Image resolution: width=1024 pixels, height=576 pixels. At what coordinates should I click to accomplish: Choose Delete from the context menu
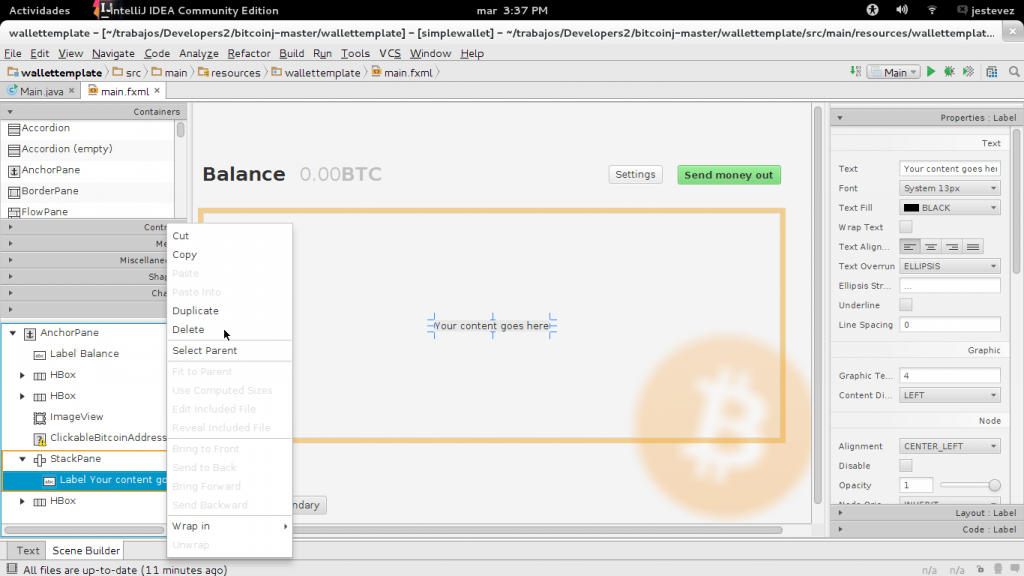pos(229,330)
